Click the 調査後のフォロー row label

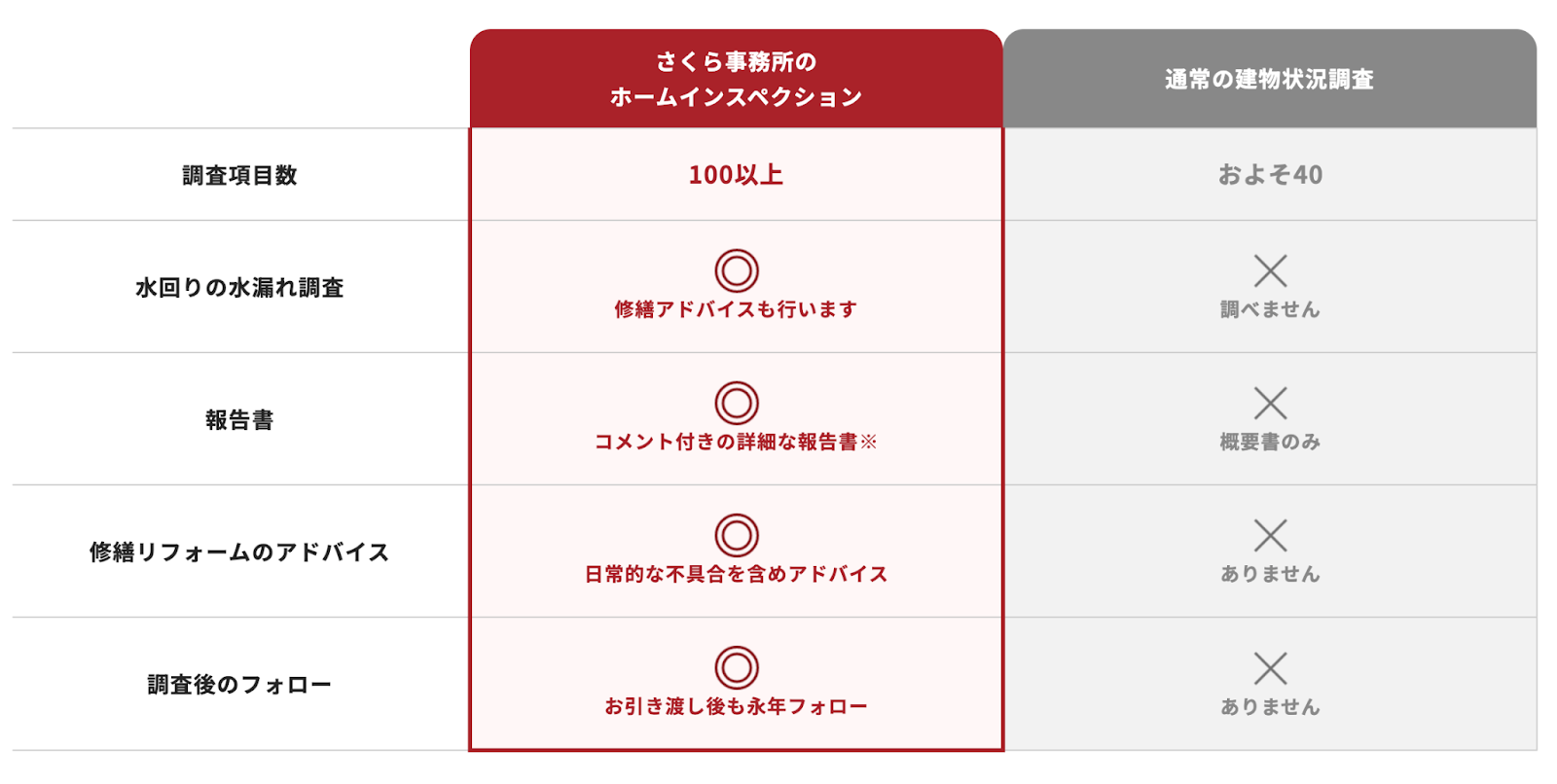click(239, 685)
